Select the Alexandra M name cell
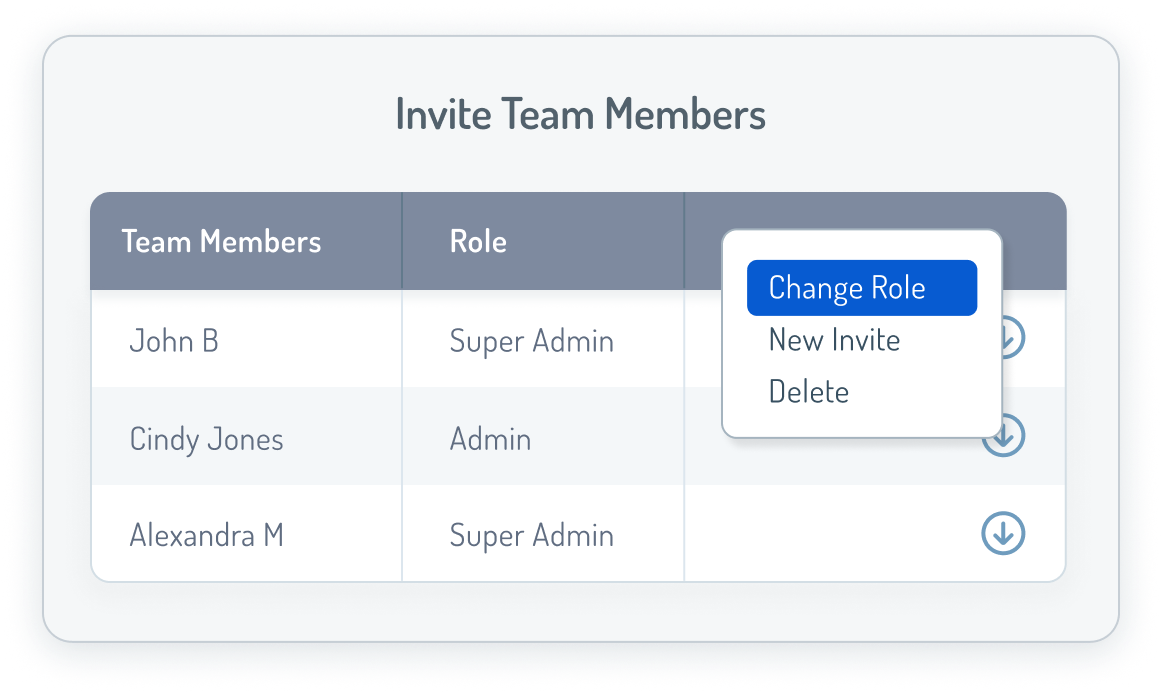 (x=206, y=535)
